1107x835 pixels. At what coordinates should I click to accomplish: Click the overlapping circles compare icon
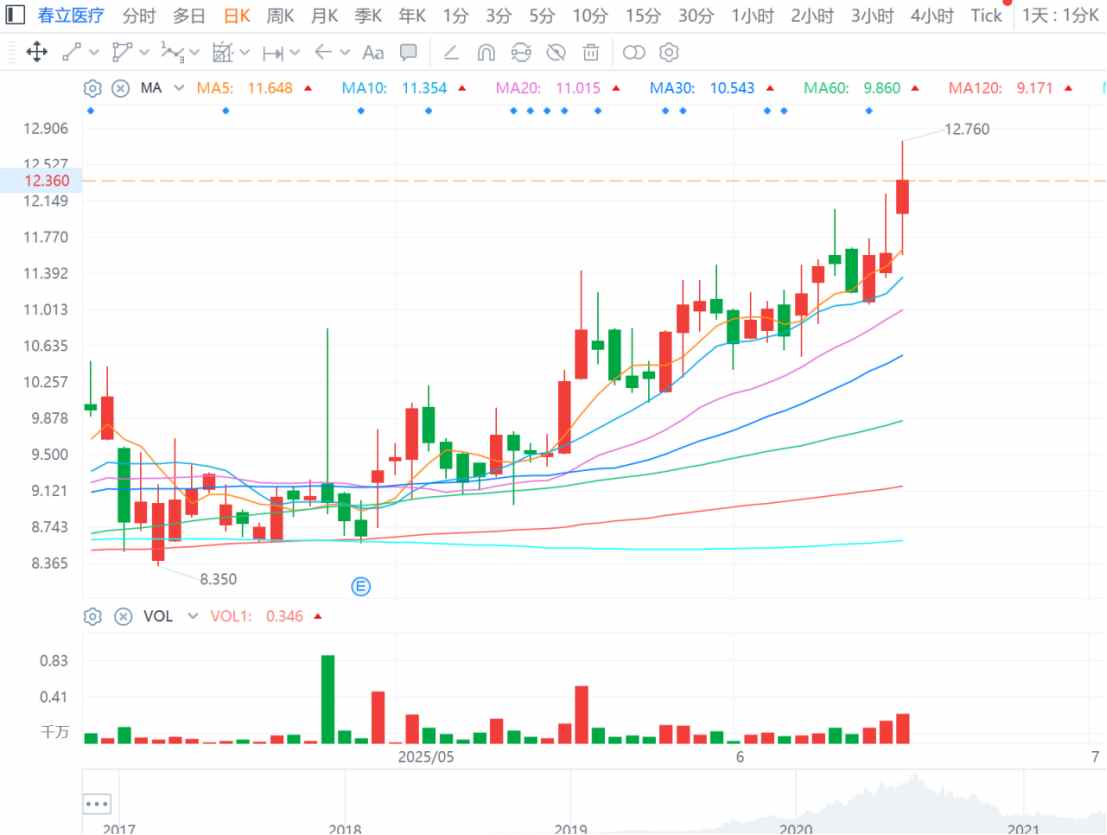point(634,52)
